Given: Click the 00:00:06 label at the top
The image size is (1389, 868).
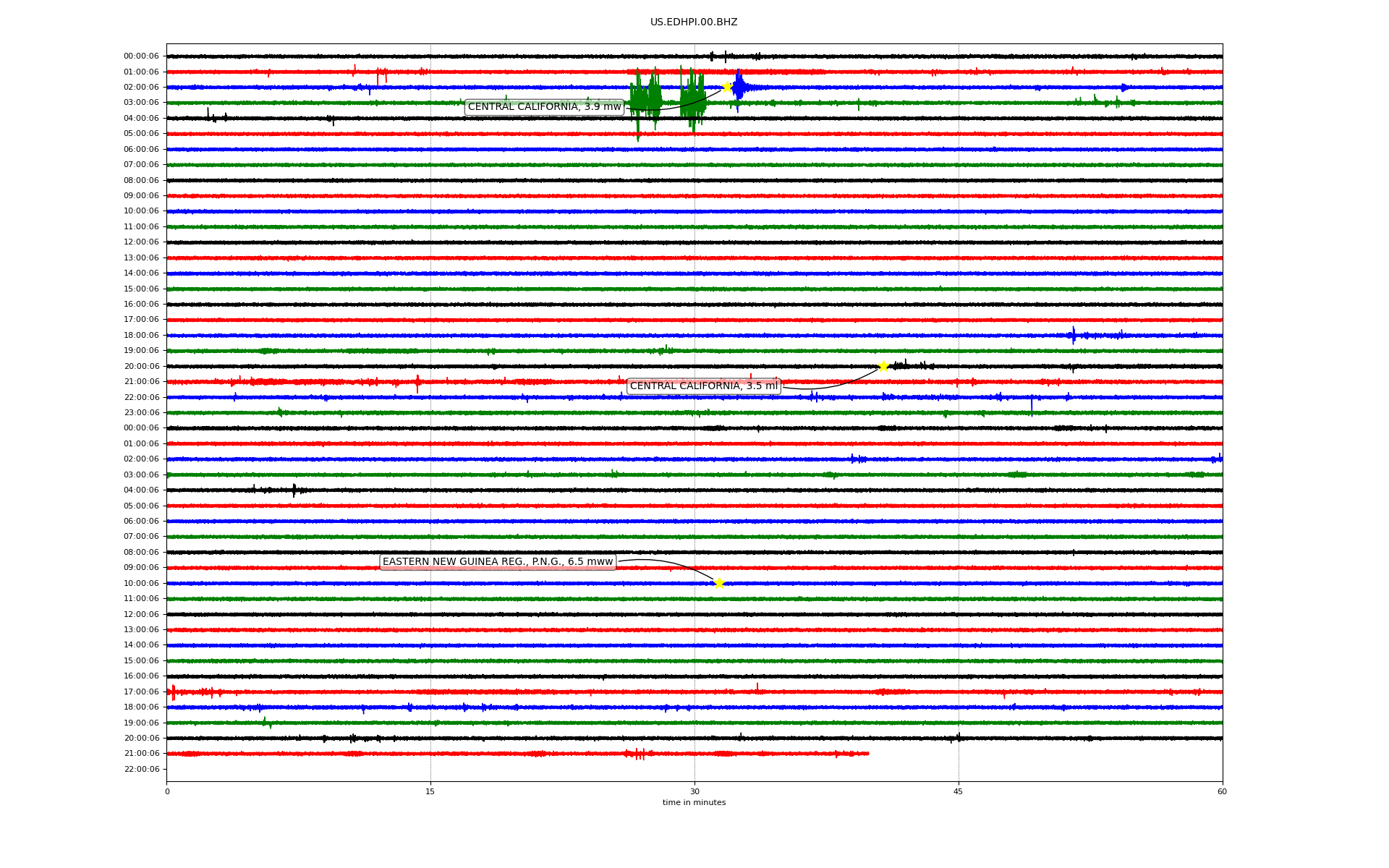Looking at the screenshot, I should point(141,56).
